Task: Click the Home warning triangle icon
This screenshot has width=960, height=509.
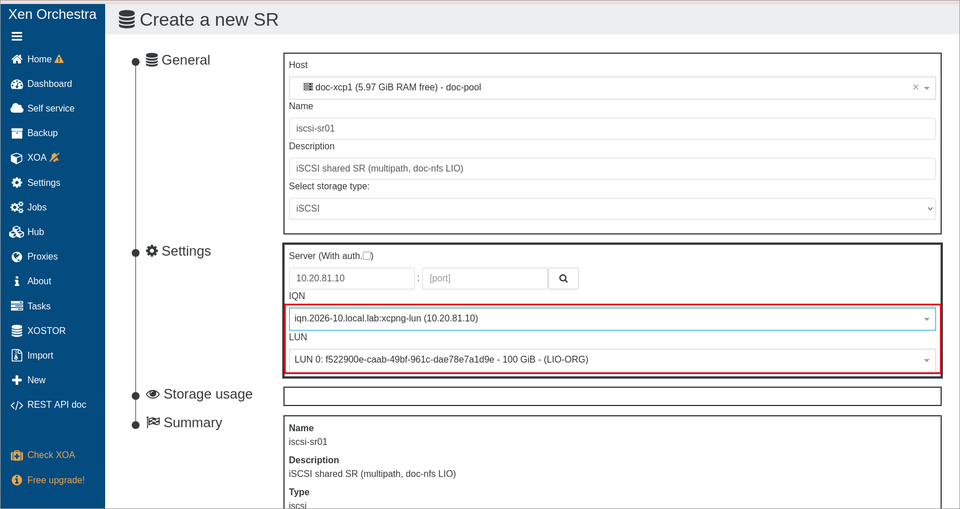Action: 59,59
